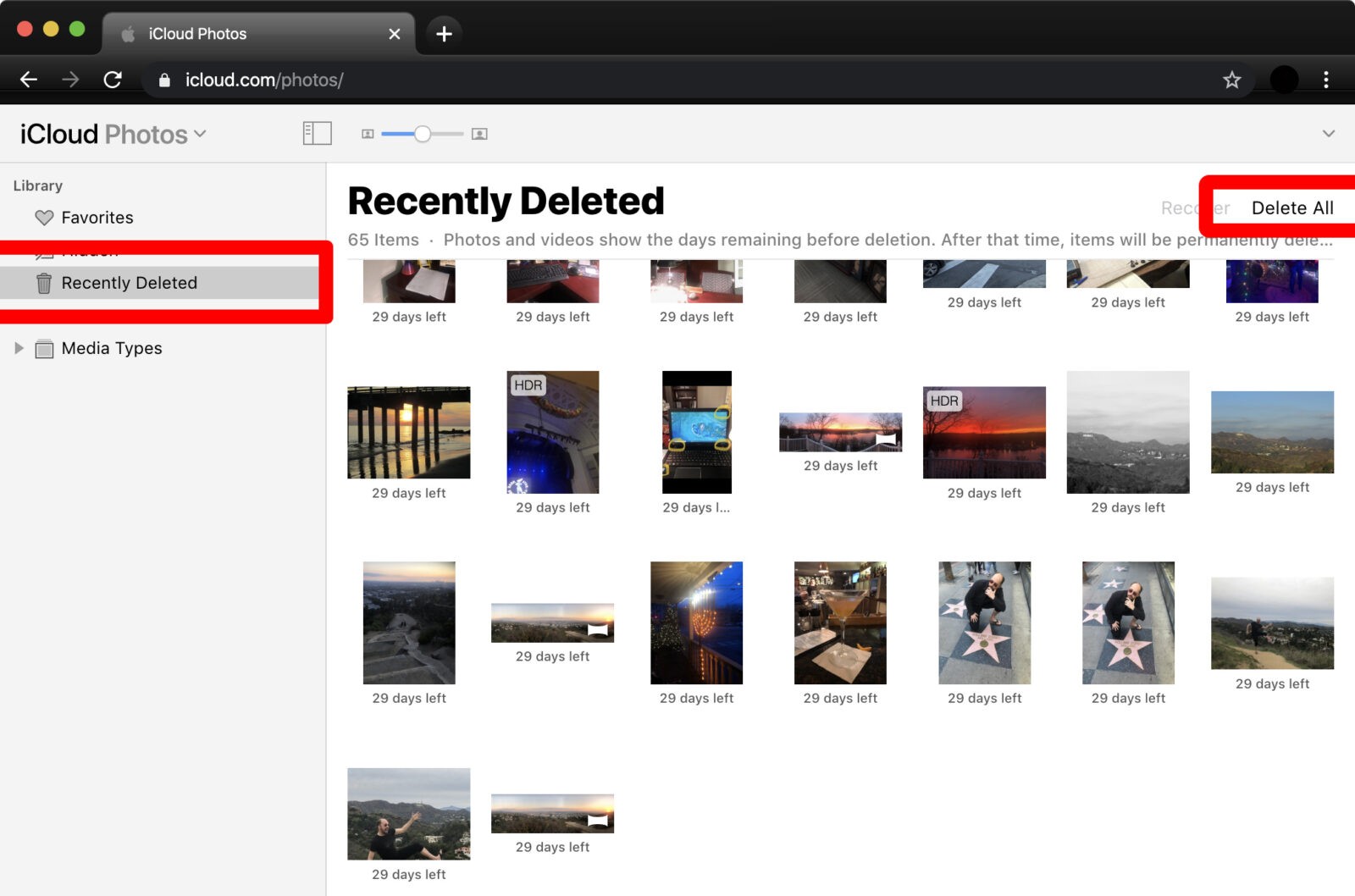Open a new browser tab
The image size is (1355, 896).
tap(444, 34)
